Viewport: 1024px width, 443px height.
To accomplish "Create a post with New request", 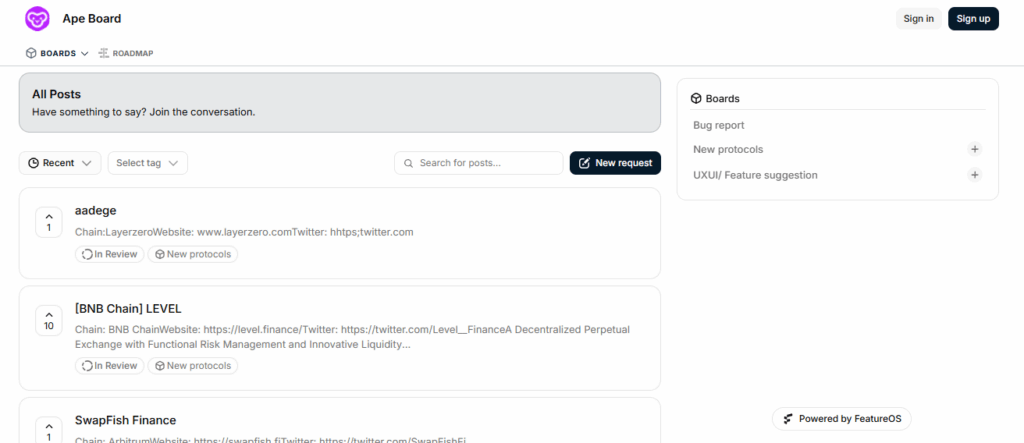I will point(615,163).
